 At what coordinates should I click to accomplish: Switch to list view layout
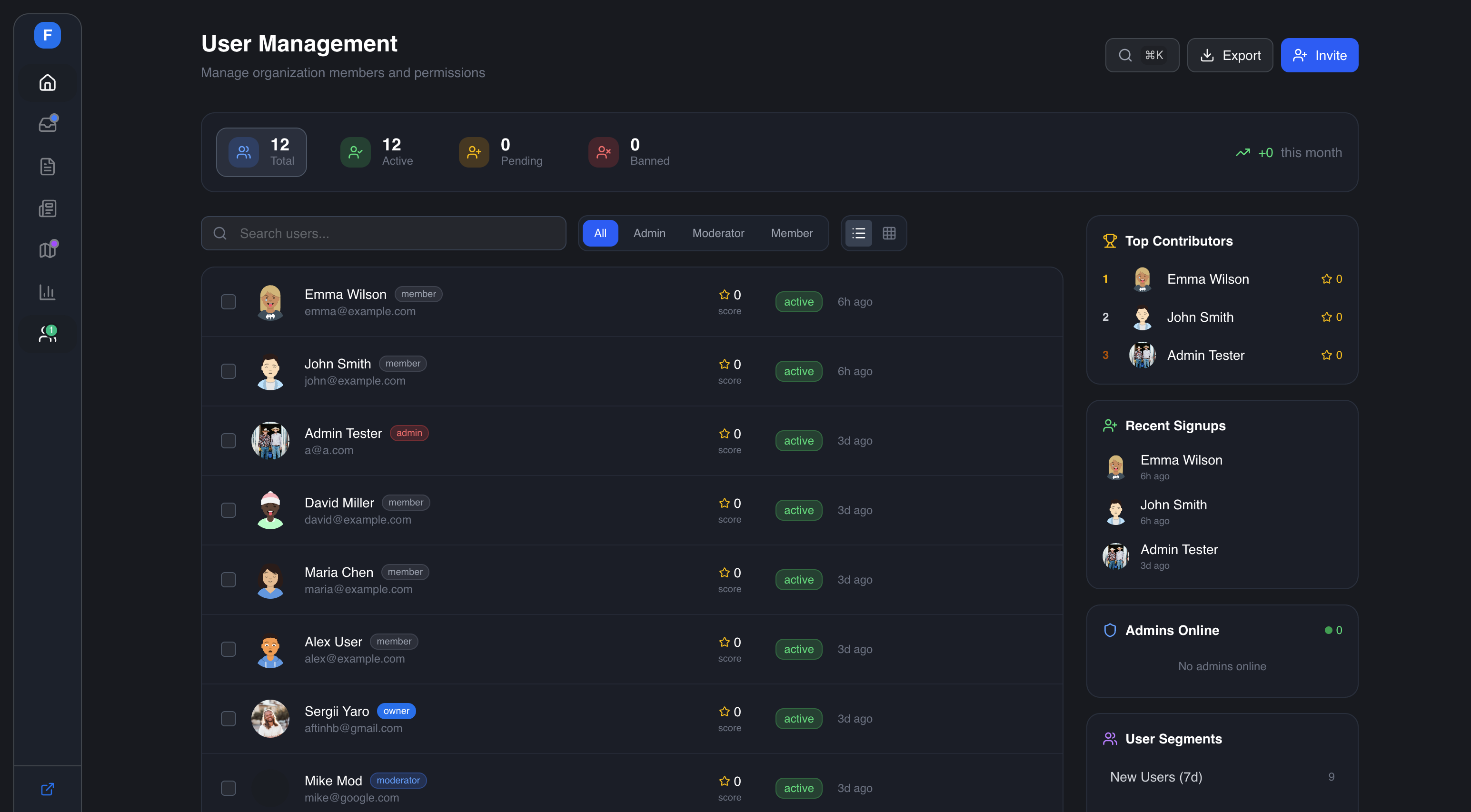click(858, 233)
